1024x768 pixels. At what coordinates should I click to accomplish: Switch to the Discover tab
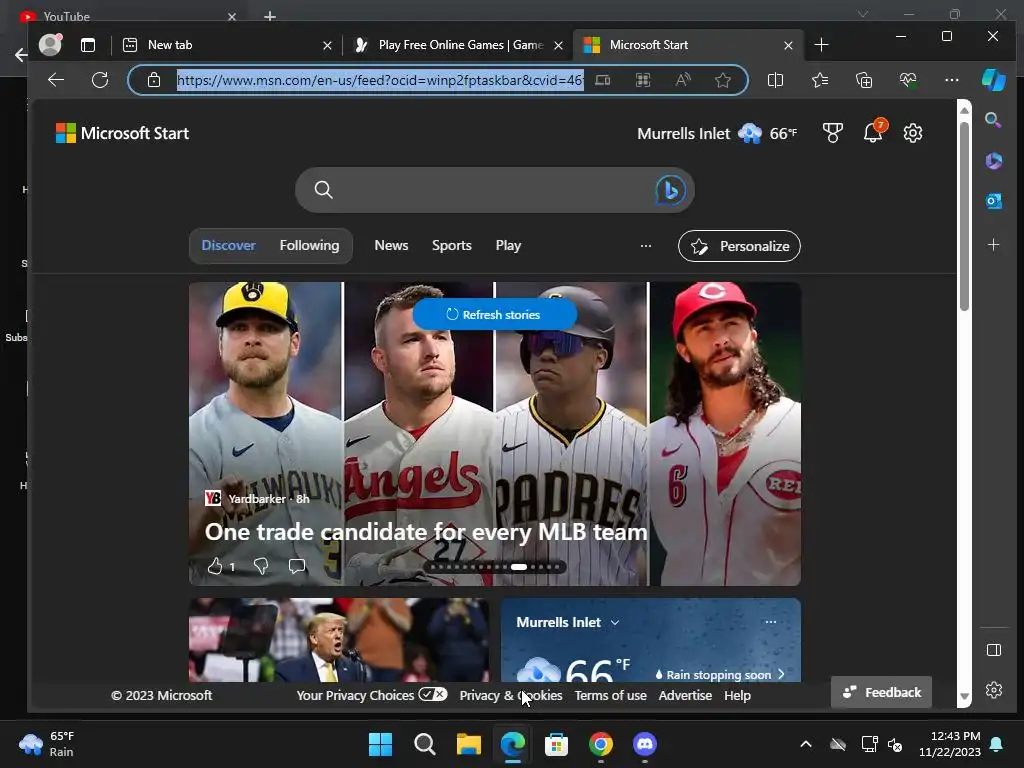[x=229, y=246]
